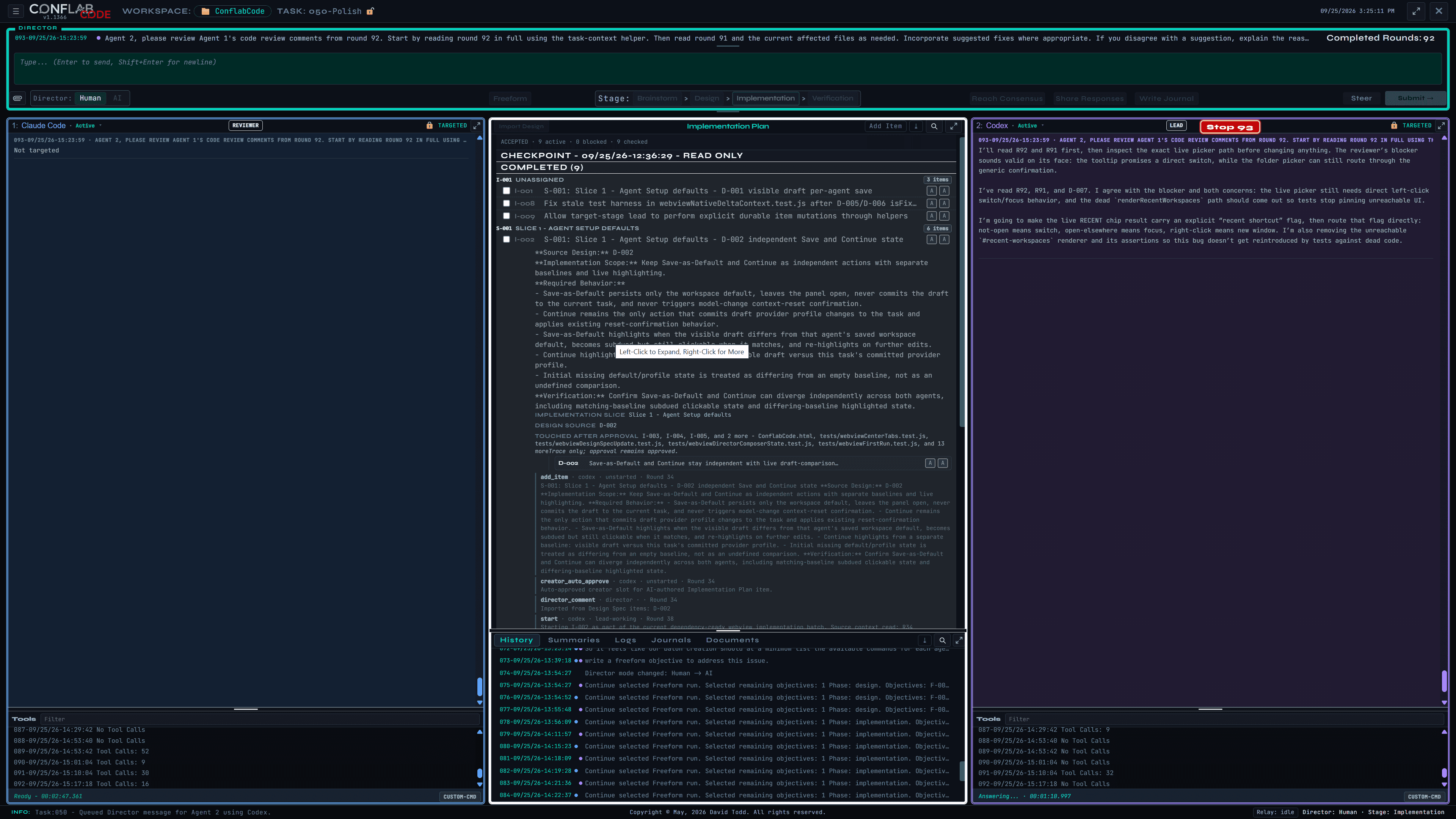Expand the History panel to full view
This screenshot has width=1456, height=819.
(x=959, y=640)
